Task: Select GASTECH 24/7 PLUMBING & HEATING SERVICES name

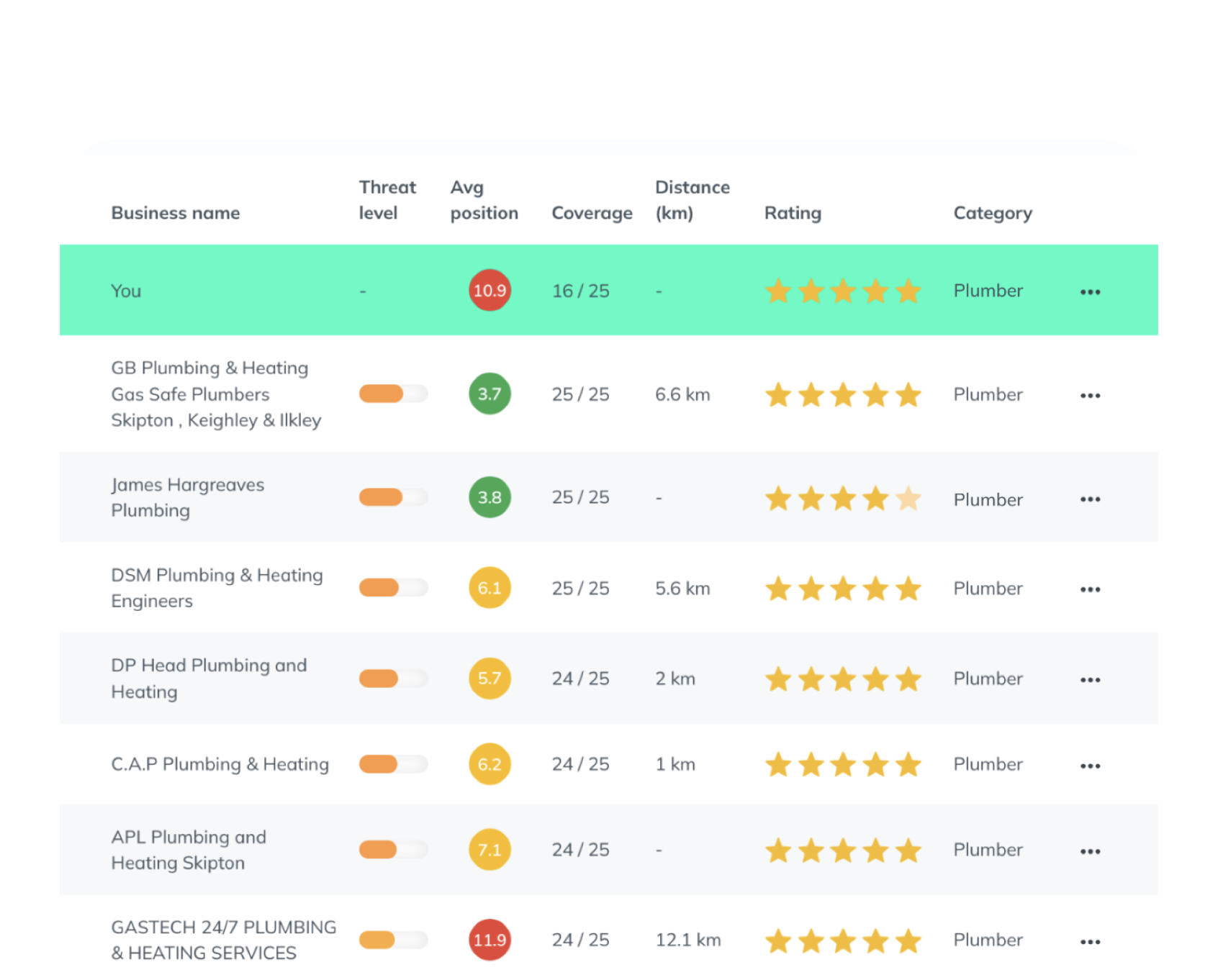Action: pyautogui.click(x=223, y=940)
